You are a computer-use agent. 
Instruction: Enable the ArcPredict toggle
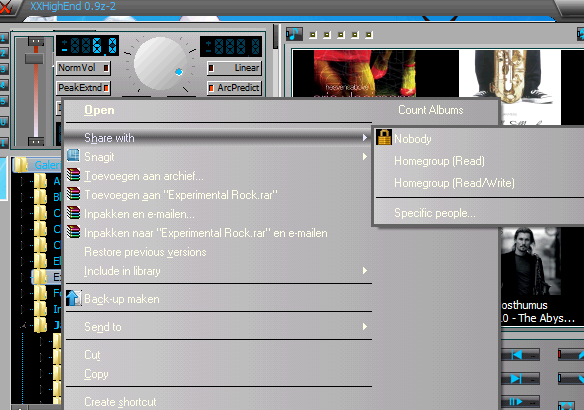[x=234, y=88]
